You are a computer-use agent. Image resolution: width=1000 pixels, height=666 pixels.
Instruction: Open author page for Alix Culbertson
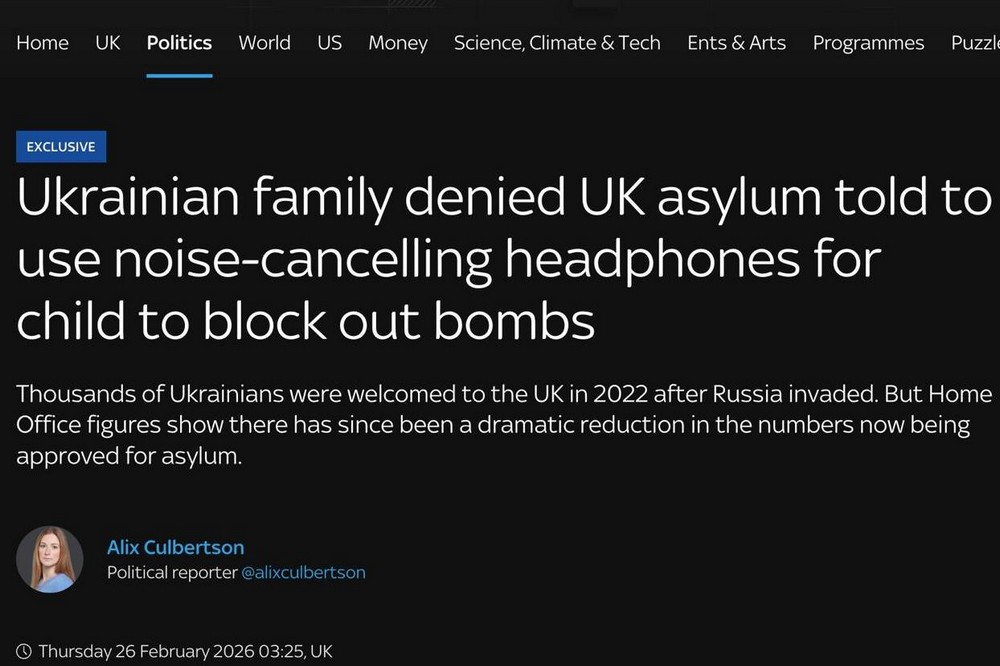pyautogui.click(x=175, y=547)
